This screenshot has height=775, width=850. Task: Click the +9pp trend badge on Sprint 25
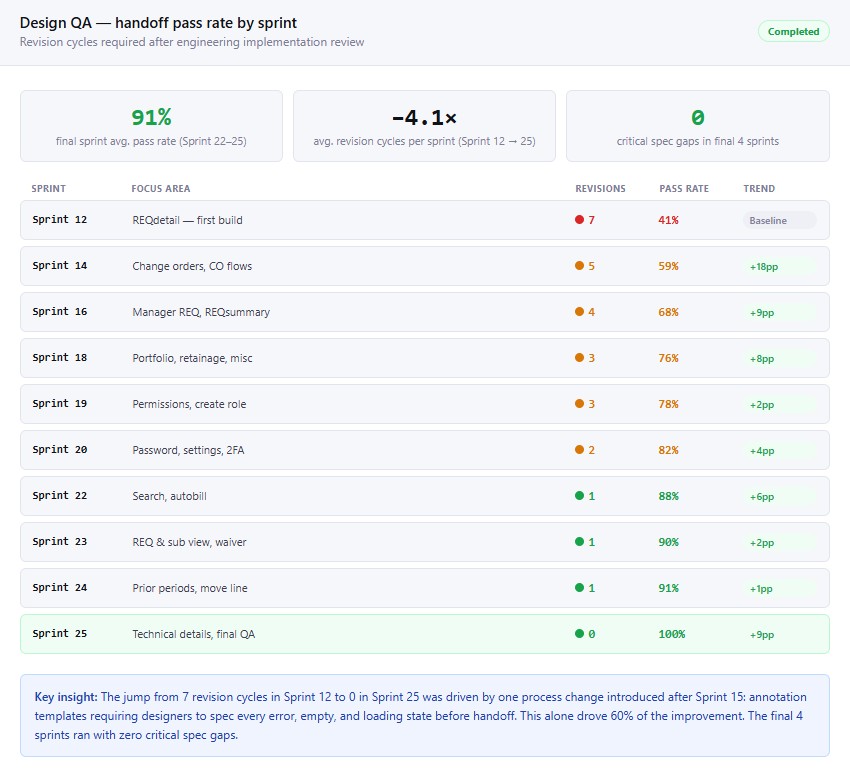(x=763, y=634)
